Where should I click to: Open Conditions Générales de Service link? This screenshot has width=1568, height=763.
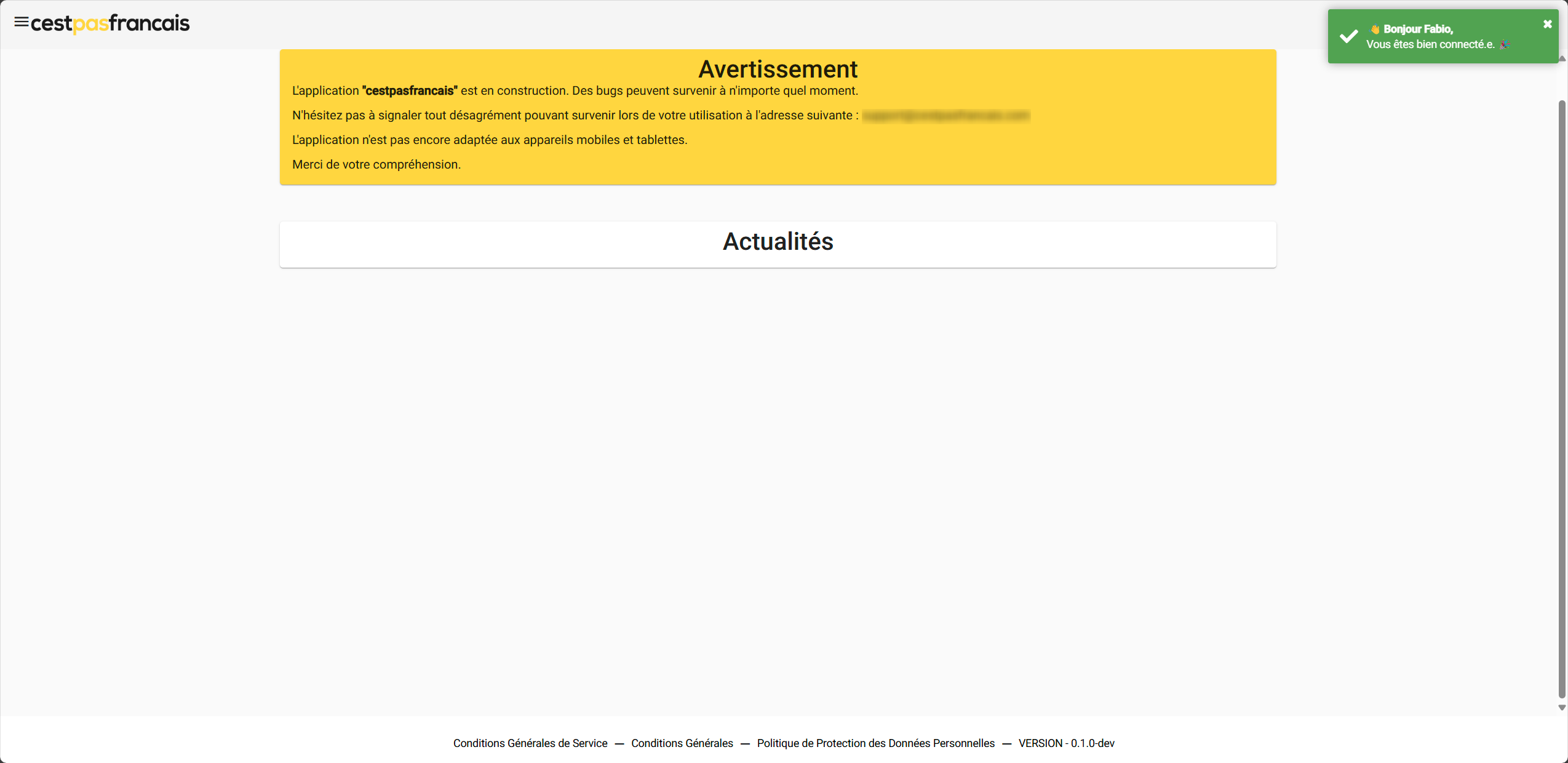(530, 743)
